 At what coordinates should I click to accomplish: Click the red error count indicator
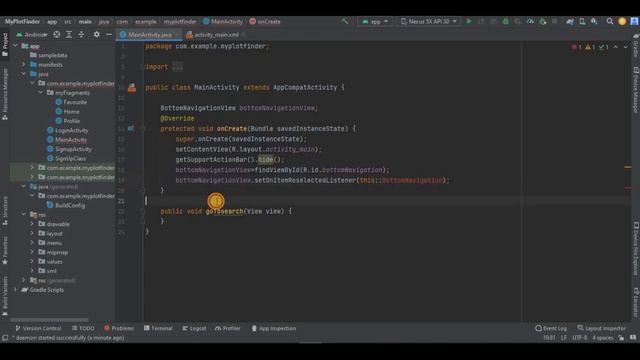(577, 47)
